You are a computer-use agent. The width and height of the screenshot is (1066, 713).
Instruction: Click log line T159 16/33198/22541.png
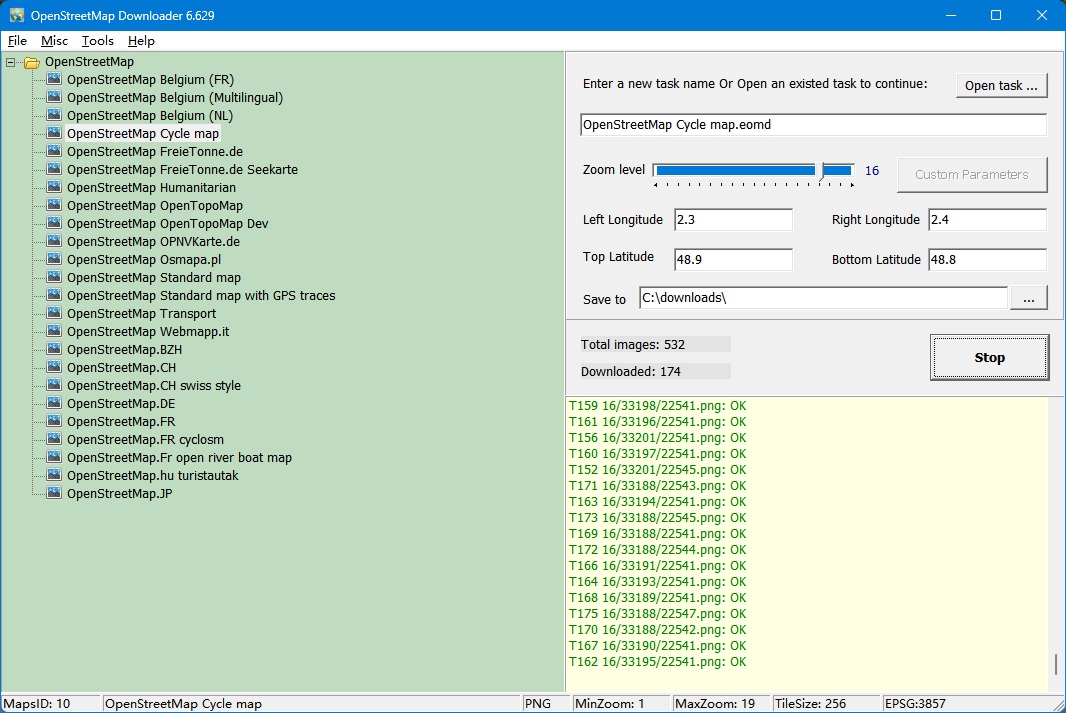[x=657, y=406]
